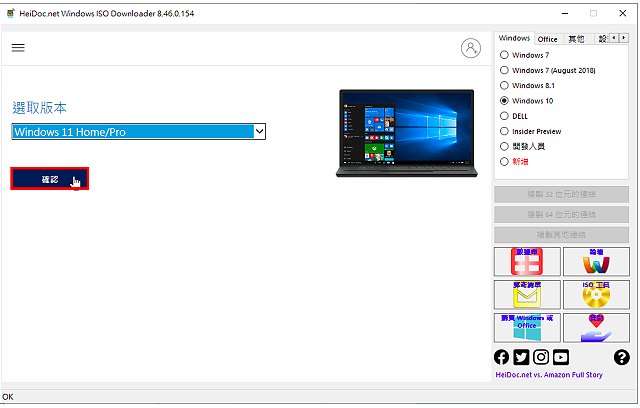
Task: Select the Windows 7 radio button
Action: pyautogui.click(x=504, y=55)
